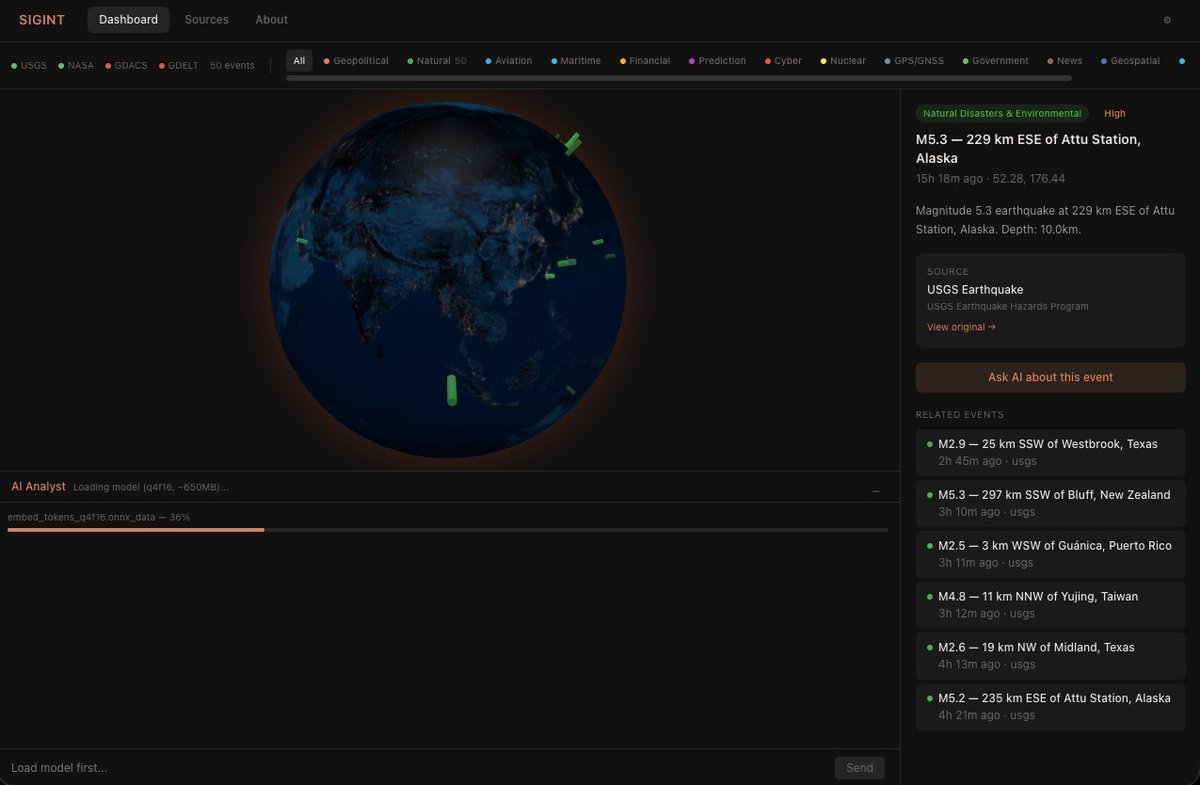1200x785 pixels.
Task: Click the USGS Earthquake source name
Action: [x=975, y=290]
